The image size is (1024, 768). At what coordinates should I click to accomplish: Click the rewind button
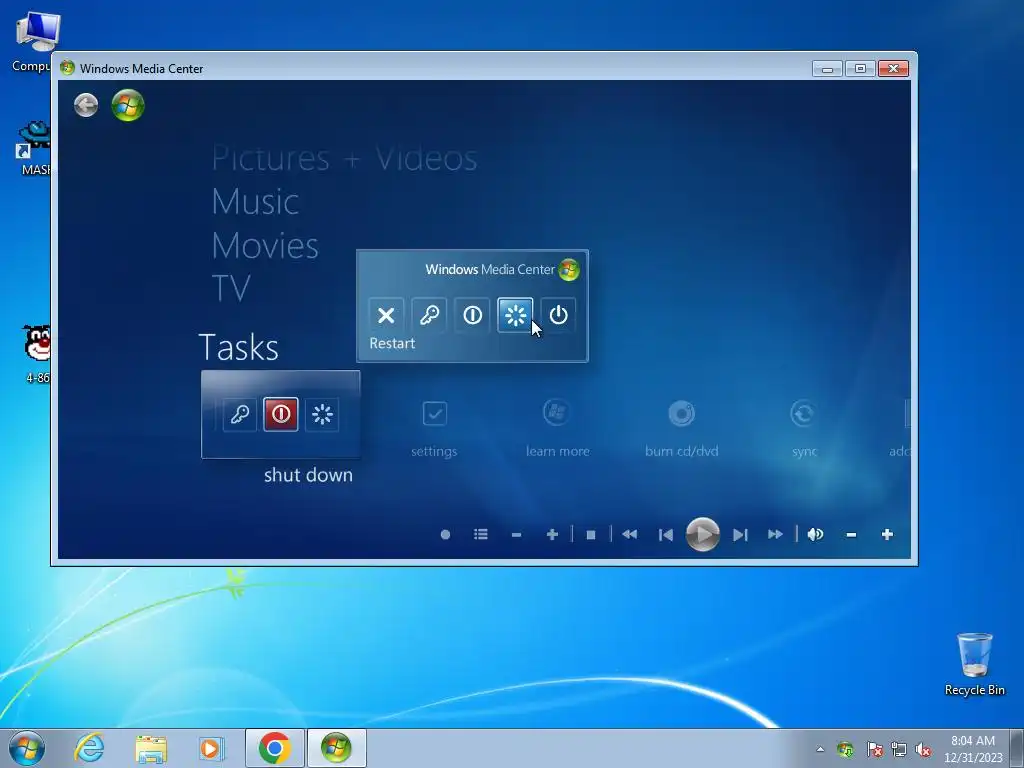click(630, 535)
